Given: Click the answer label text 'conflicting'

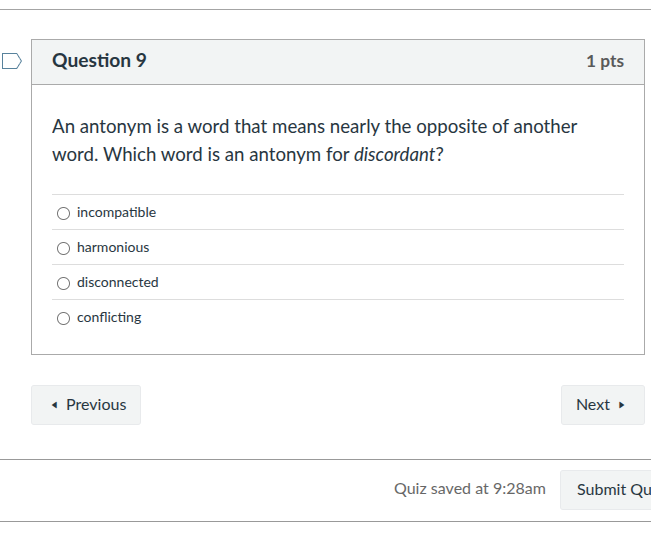Looking at the screenshot, I should [x=109, y=318].
